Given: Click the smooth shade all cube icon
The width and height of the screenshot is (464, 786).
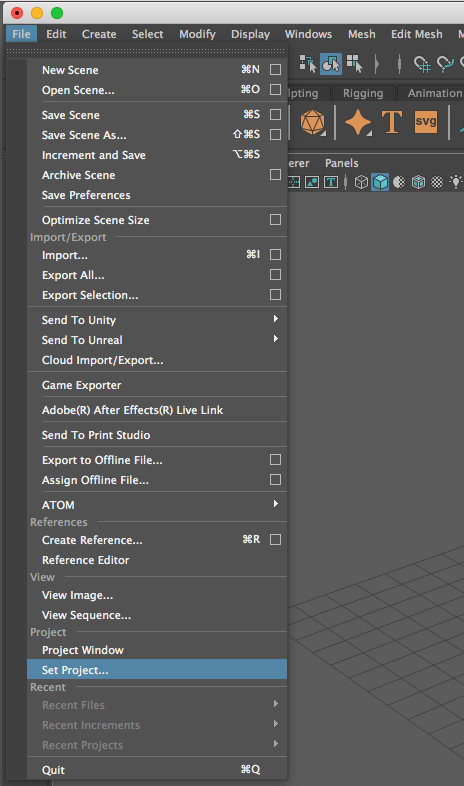Looking at the screenshot, I should pyautogui.click(x=380, y=182).
